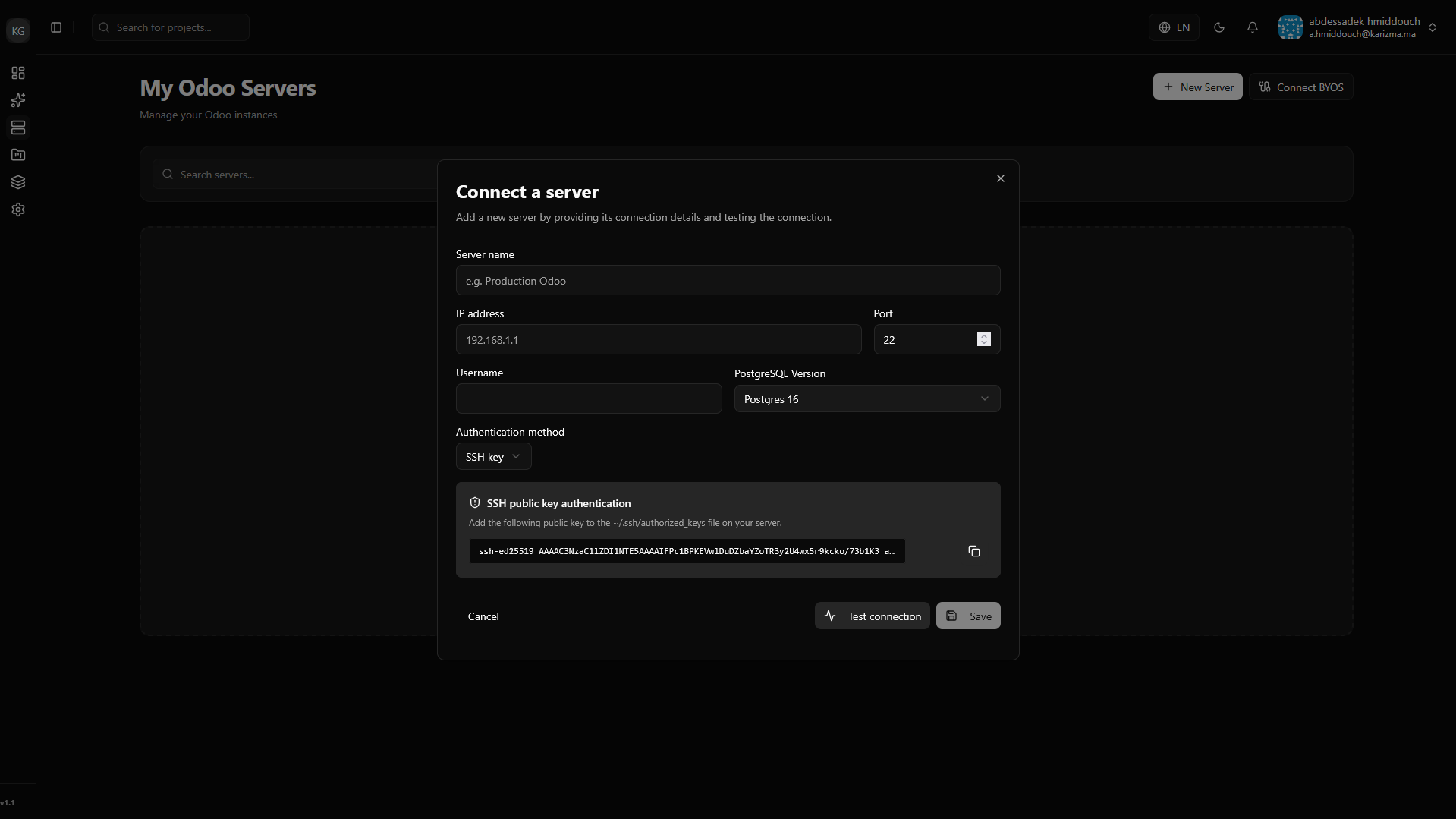Close the Connect a server dialog

[1000, 178]
